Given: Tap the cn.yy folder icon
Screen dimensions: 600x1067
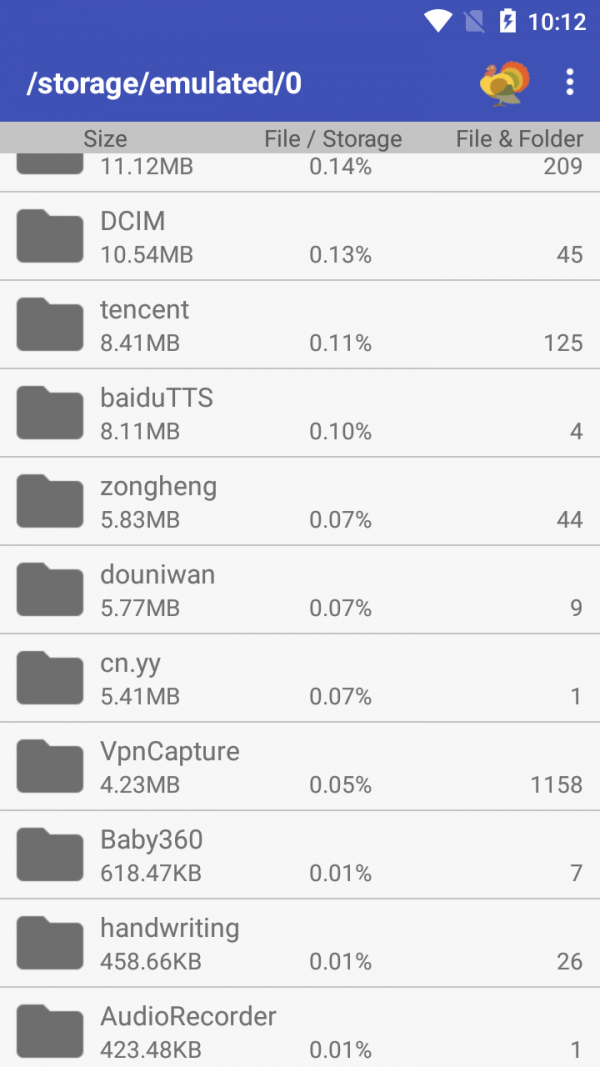Looking at the screenshot, I should pos(50,678).
